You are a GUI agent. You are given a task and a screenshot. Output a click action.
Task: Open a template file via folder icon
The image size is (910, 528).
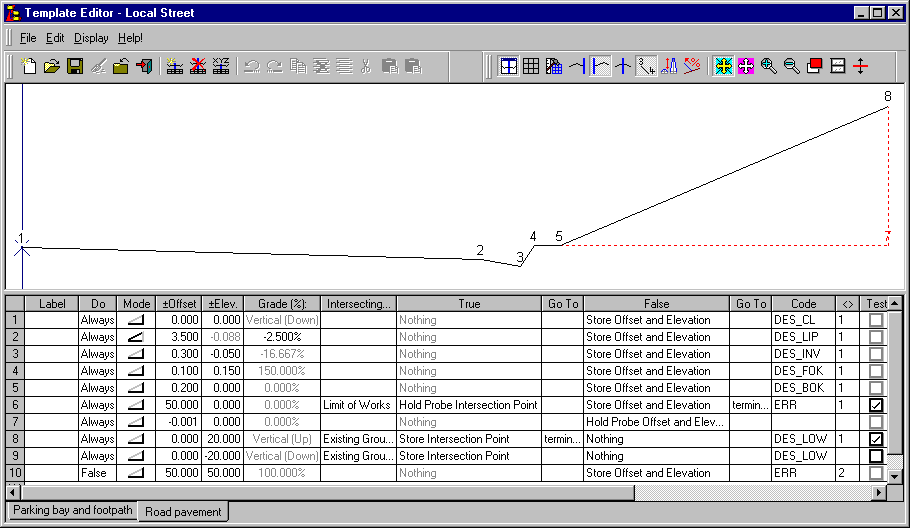pyautogui.click(x=52, y=66)
